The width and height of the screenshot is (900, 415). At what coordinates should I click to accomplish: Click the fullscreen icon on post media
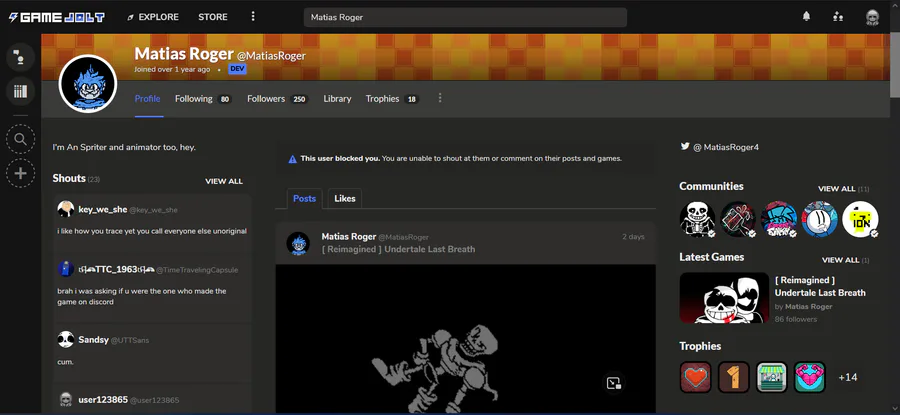[x=614, y=383]
